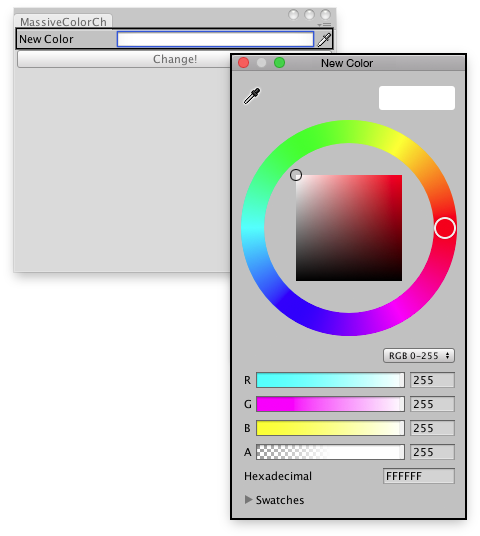The height and width of the screenshot is (536, 480).
Task: Click the R value field showing 255
Action: coord(432,380)
